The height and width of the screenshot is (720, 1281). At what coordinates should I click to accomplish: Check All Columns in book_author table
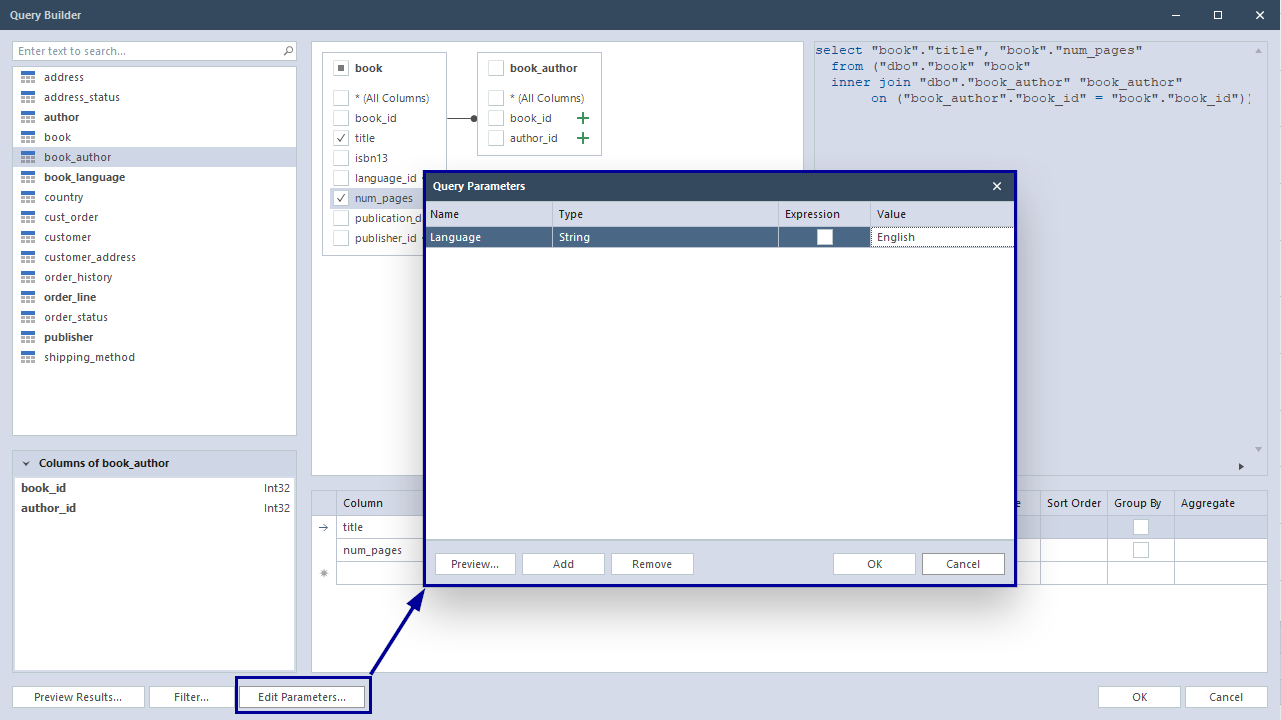coord(496,98)
